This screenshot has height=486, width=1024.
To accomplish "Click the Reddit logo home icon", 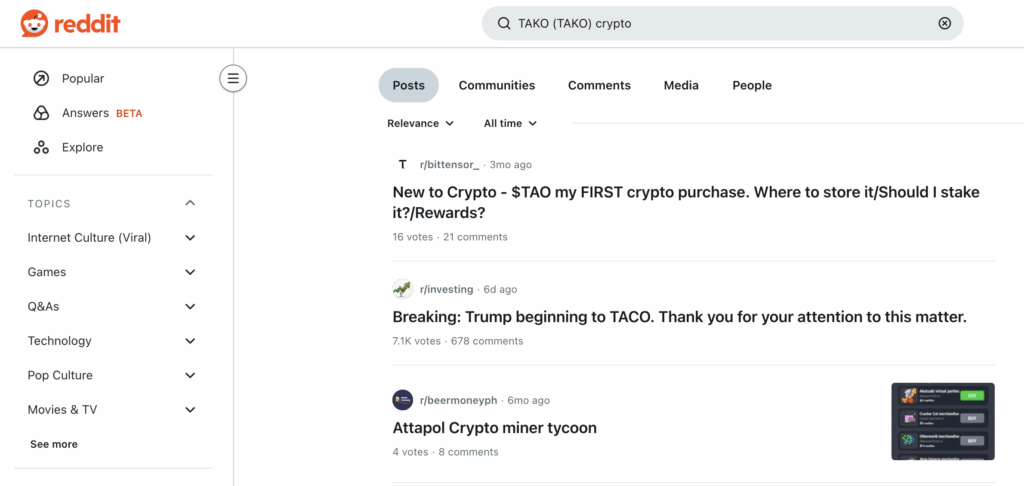I will pos(34,23).
